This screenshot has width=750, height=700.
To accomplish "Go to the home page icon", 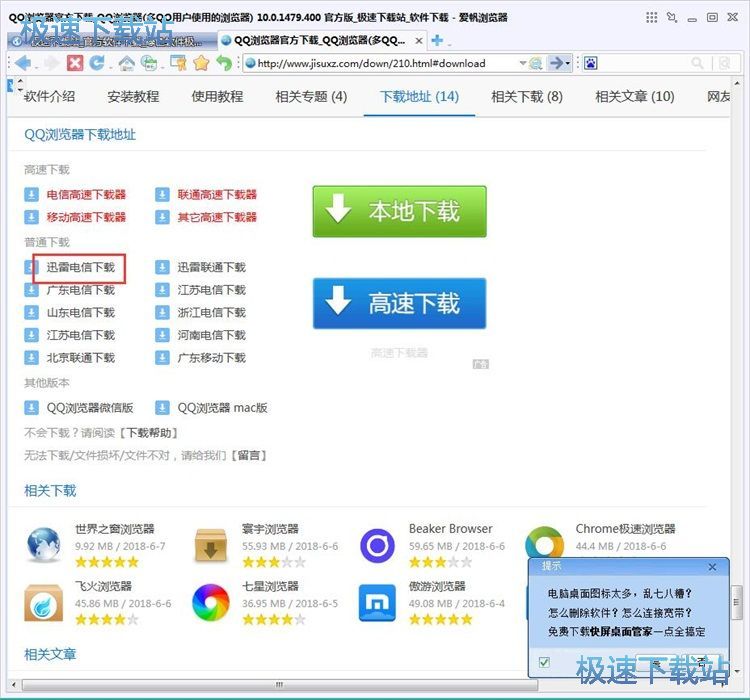I will click(x=127, y=63).
